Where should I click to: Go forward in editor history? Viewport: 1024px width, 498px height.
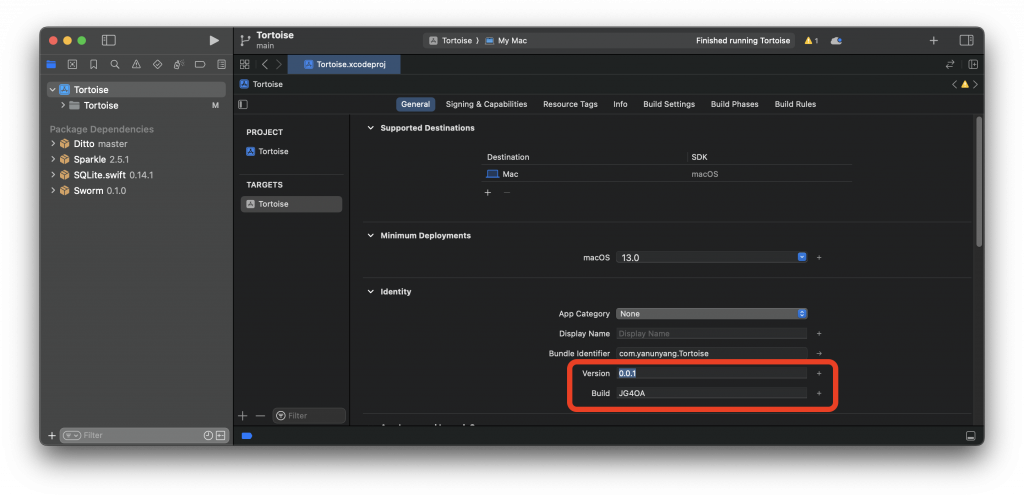coord(279,64)
